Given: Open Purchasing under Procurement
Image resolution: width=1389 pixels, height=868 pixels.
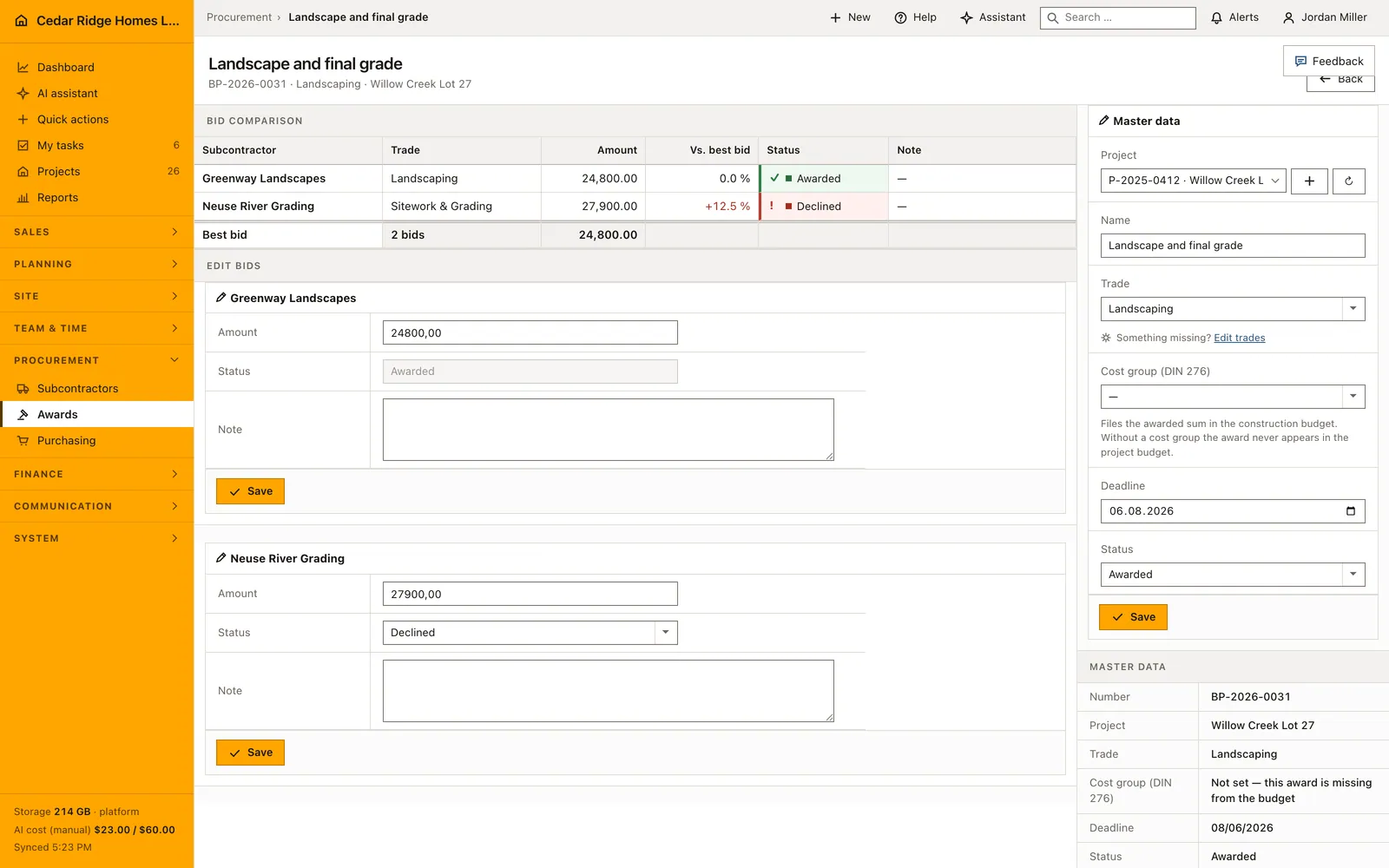Looking at the screenshot, I should click(x=96, y=440).
